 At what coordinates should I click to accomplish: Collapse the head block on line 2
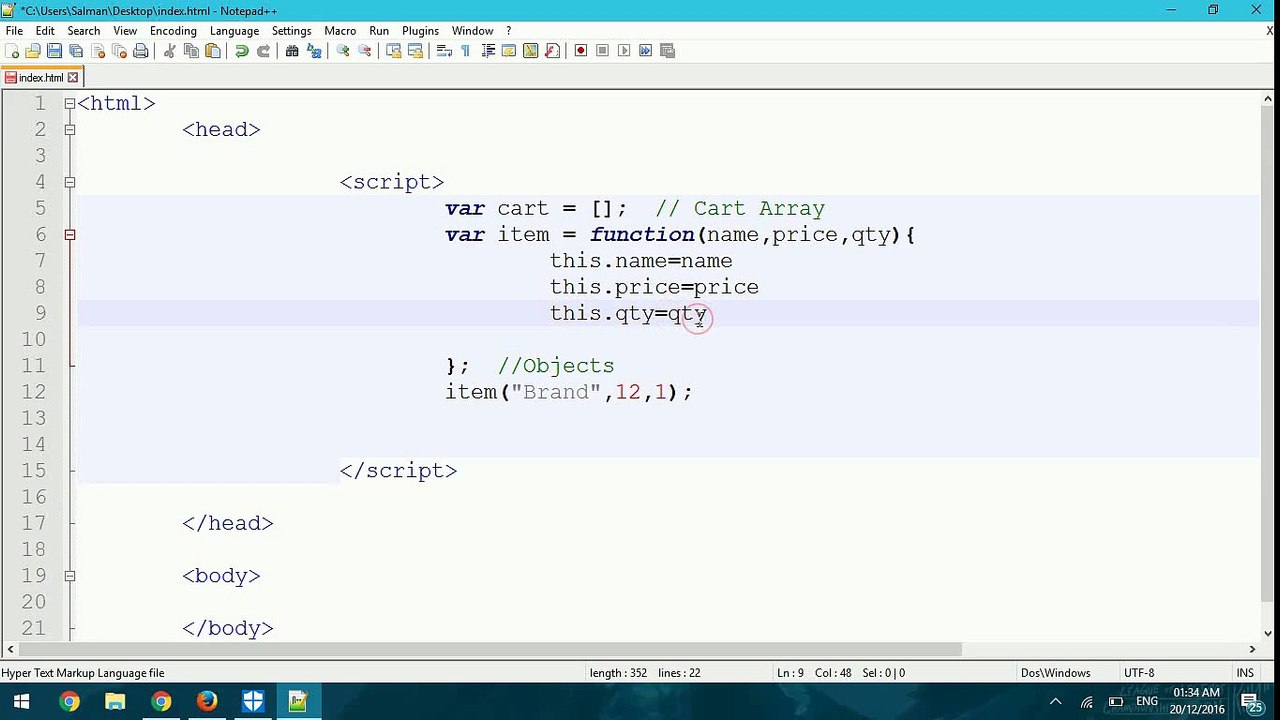pyautogui.click(x=70, y=129)
